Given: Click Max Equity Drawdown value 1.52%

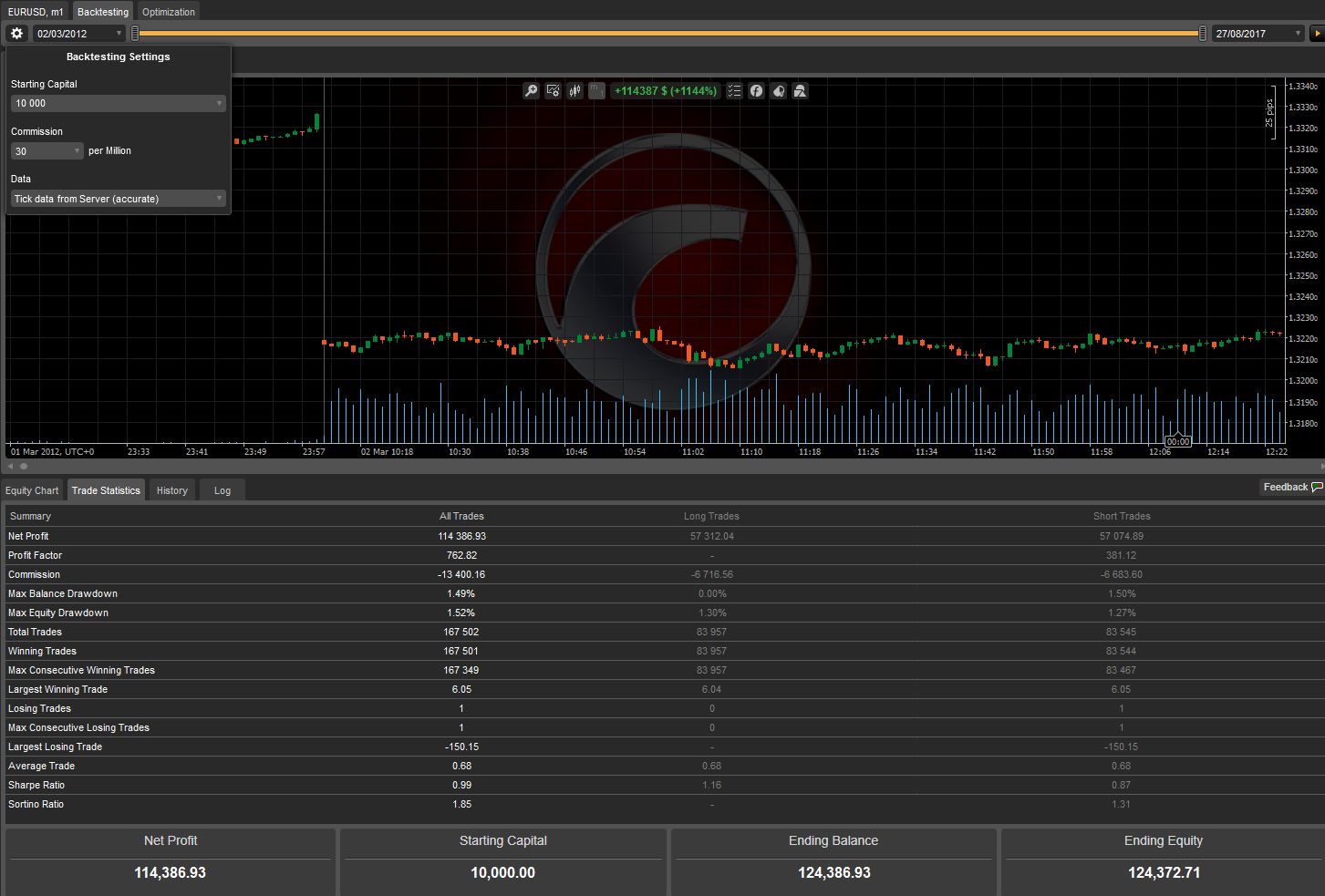Looking at the screenshot, I should (461, 613).
